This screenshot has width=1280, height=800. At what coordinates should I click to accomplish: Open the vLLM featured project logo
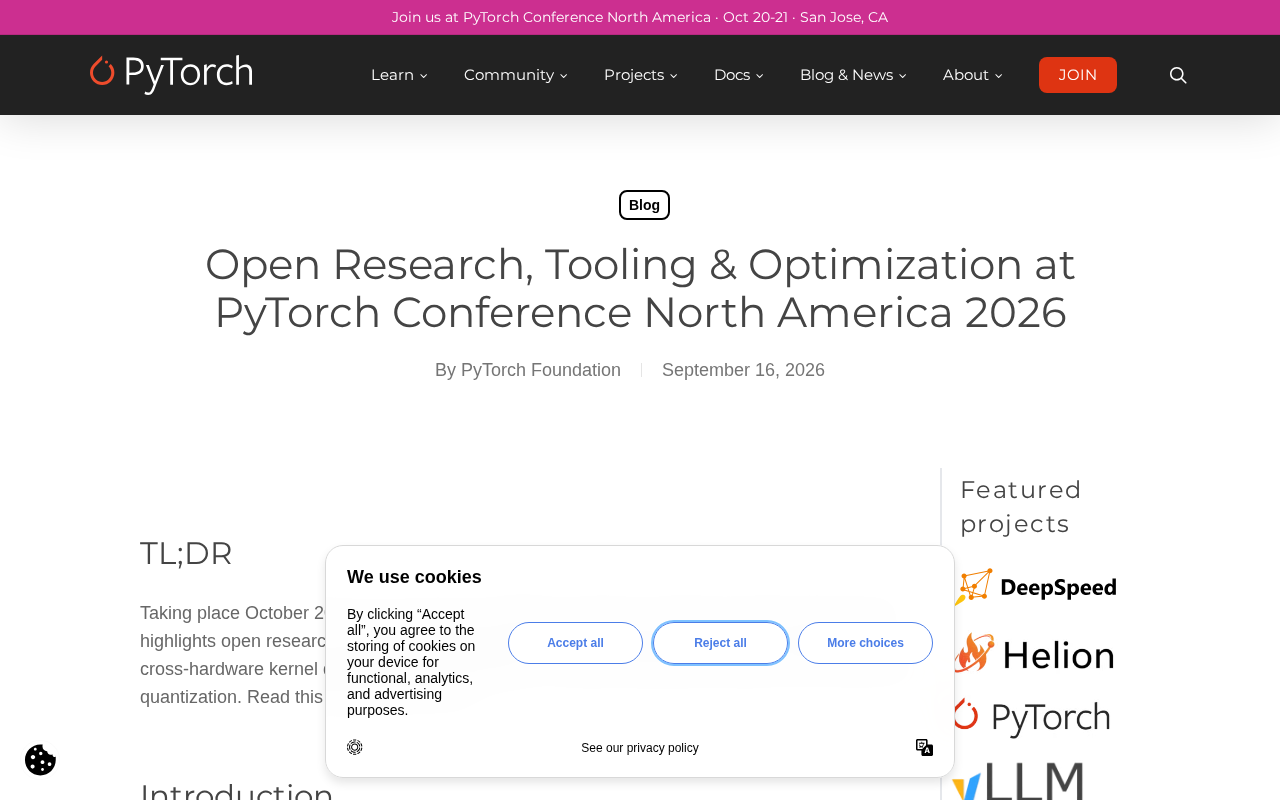point(1018,781)
